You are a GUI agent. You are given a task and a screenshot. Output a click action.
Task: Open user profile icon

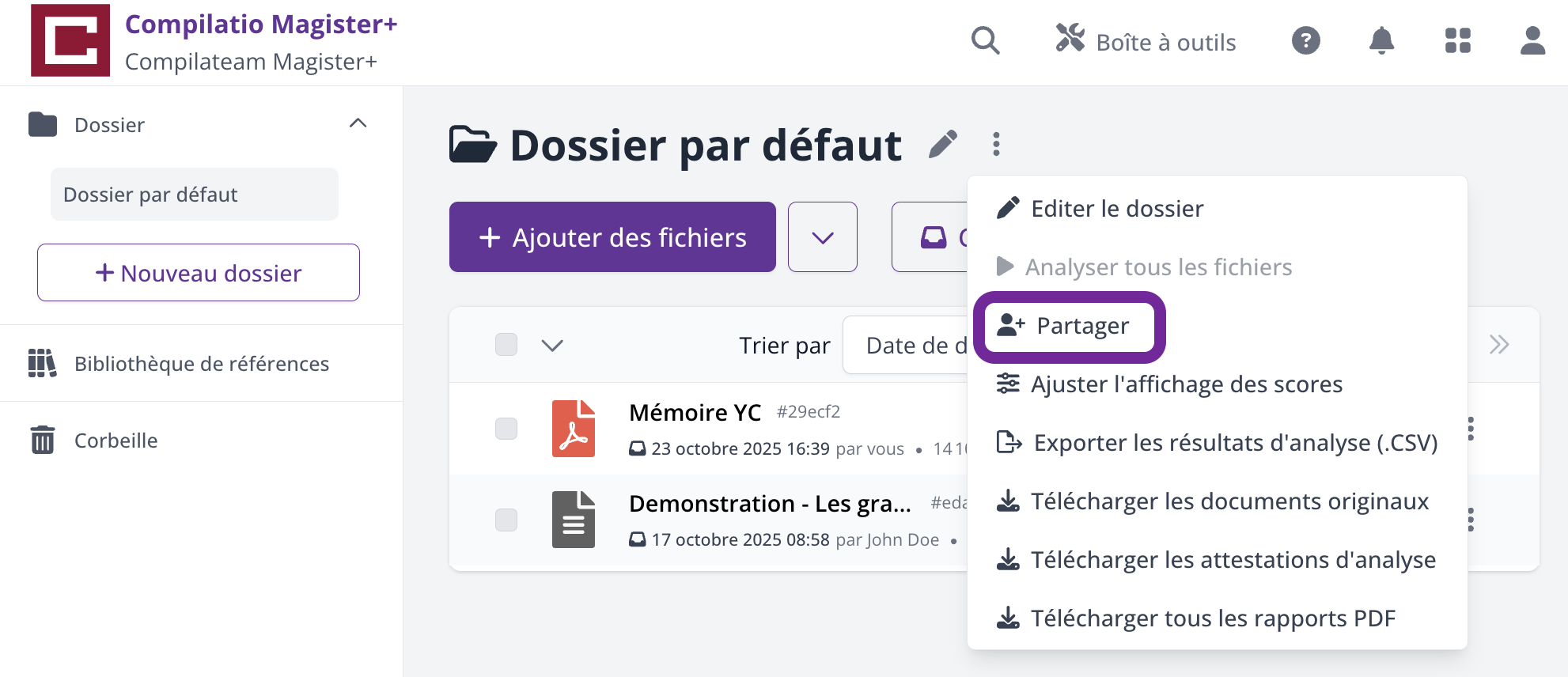pos(1533,40)
